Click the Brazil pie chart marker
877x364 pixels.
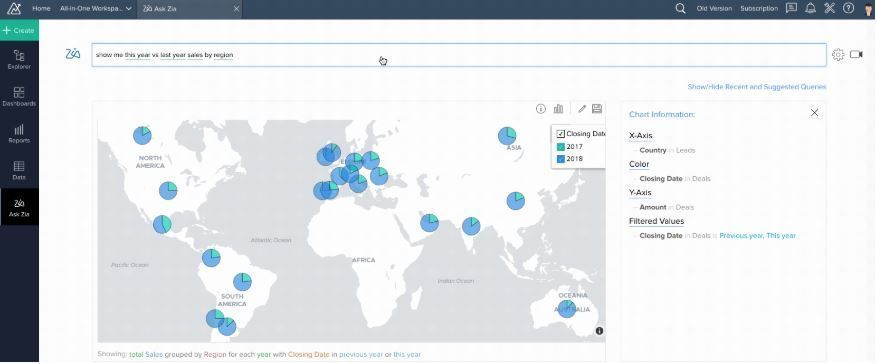tap(242, 282)
